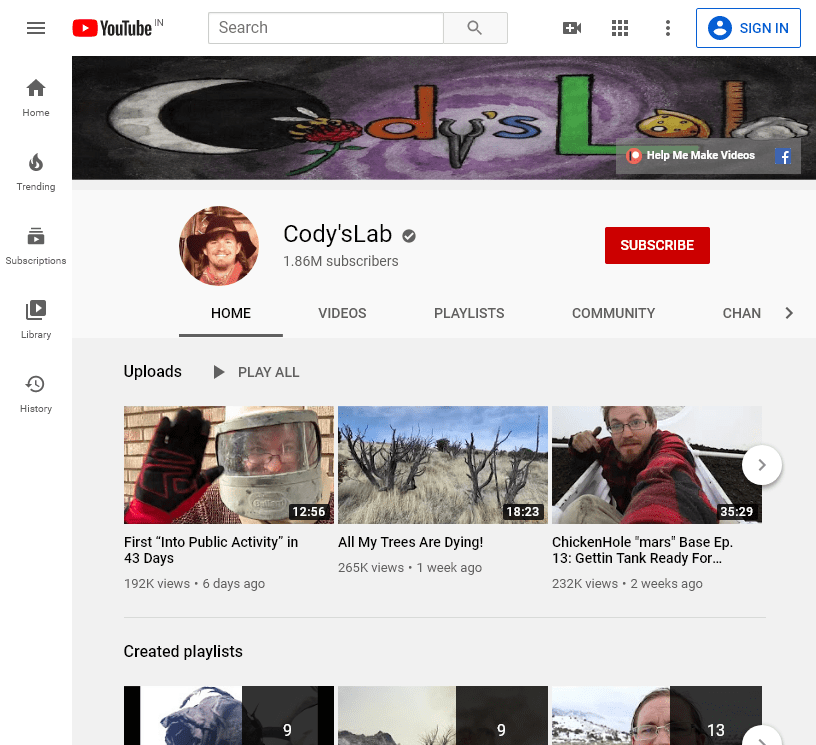Open title All My Trees Are Dying!
This screenshot has width=816, height=745.
point(411,542)
